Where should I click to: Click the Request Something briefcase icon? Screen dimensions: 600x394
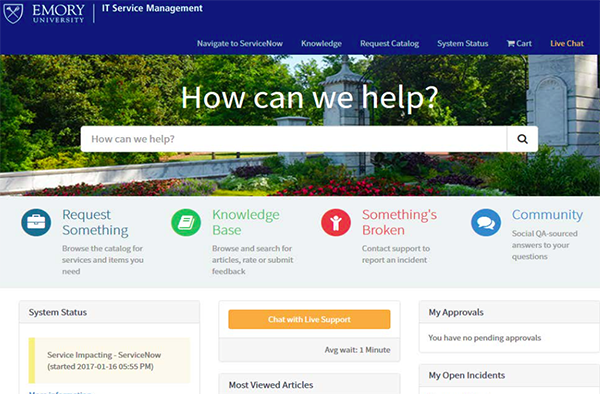[x=36, y=222]
